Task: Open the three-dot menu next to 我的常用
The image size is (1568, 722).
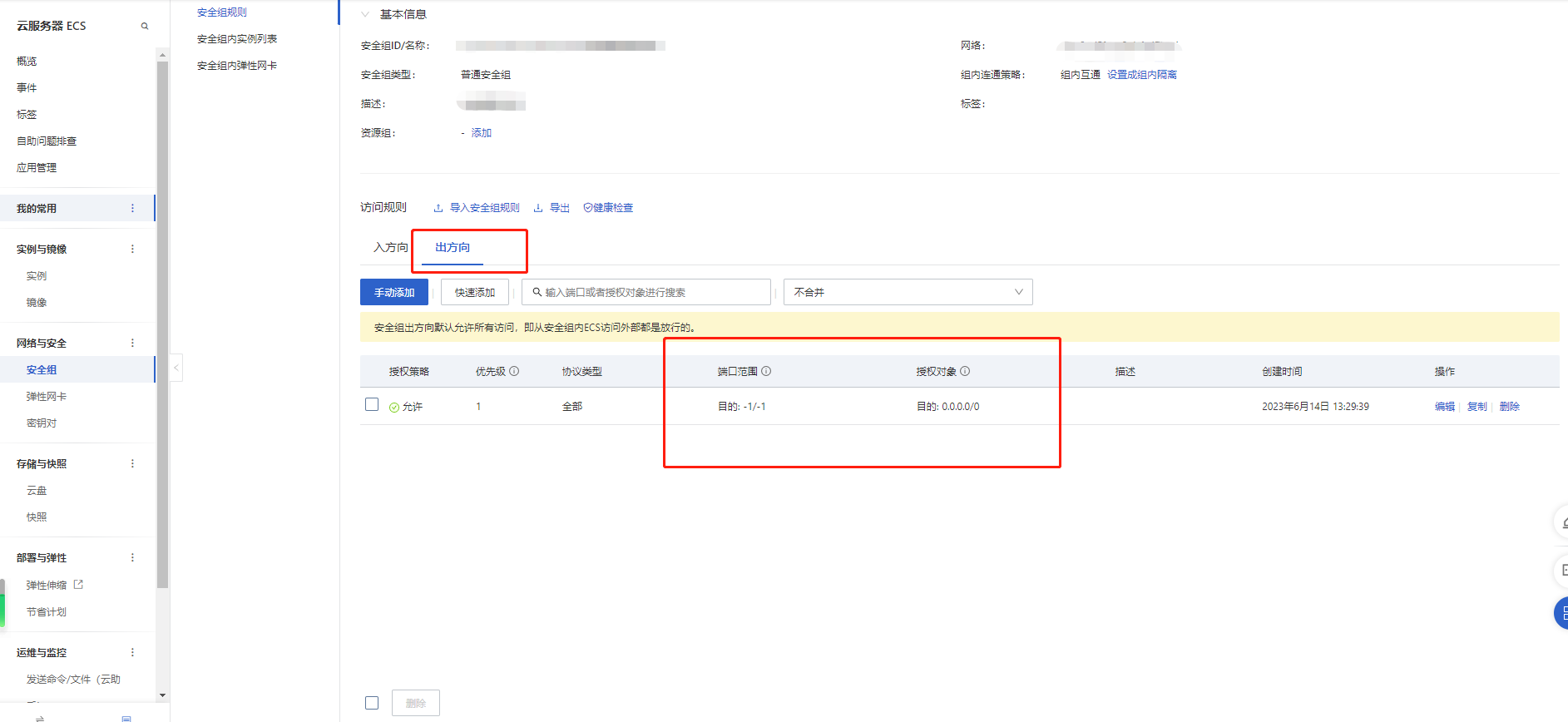Action: click(x=132, y=208)
